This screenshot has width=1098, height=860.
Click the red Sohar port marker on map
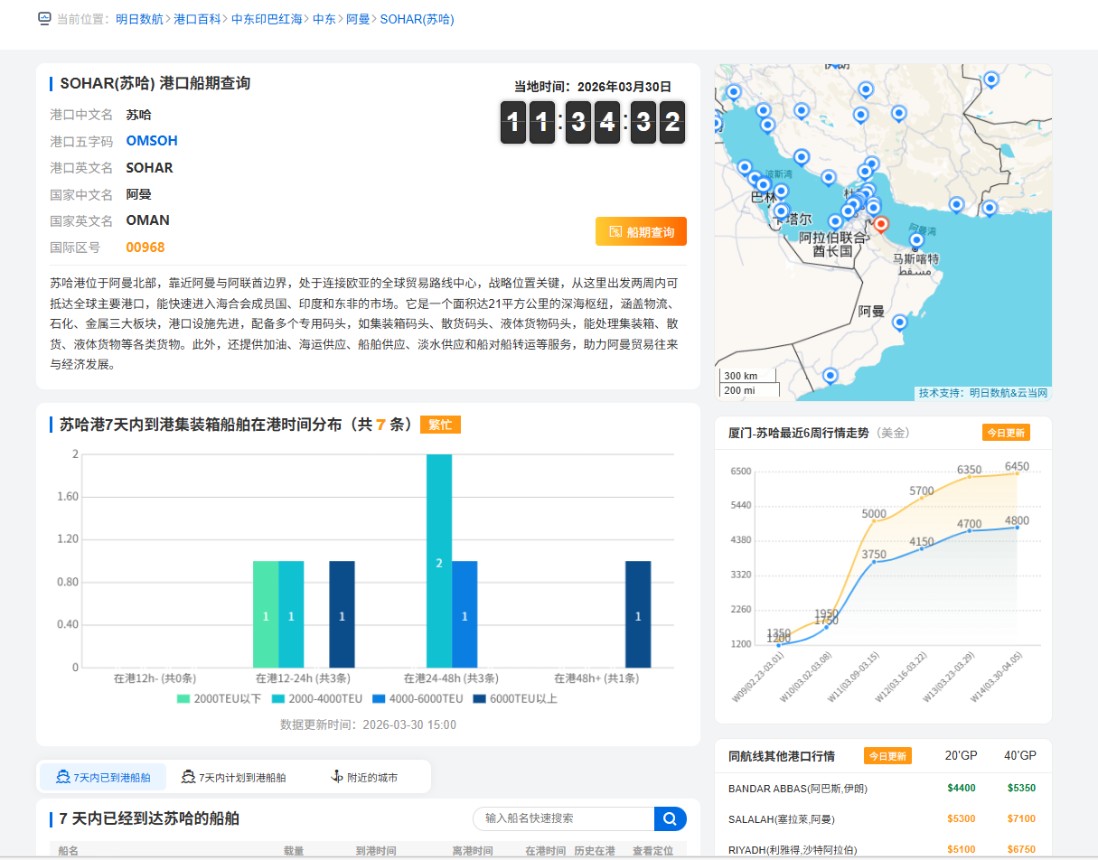pyautogui.click(x=880, y=224)
